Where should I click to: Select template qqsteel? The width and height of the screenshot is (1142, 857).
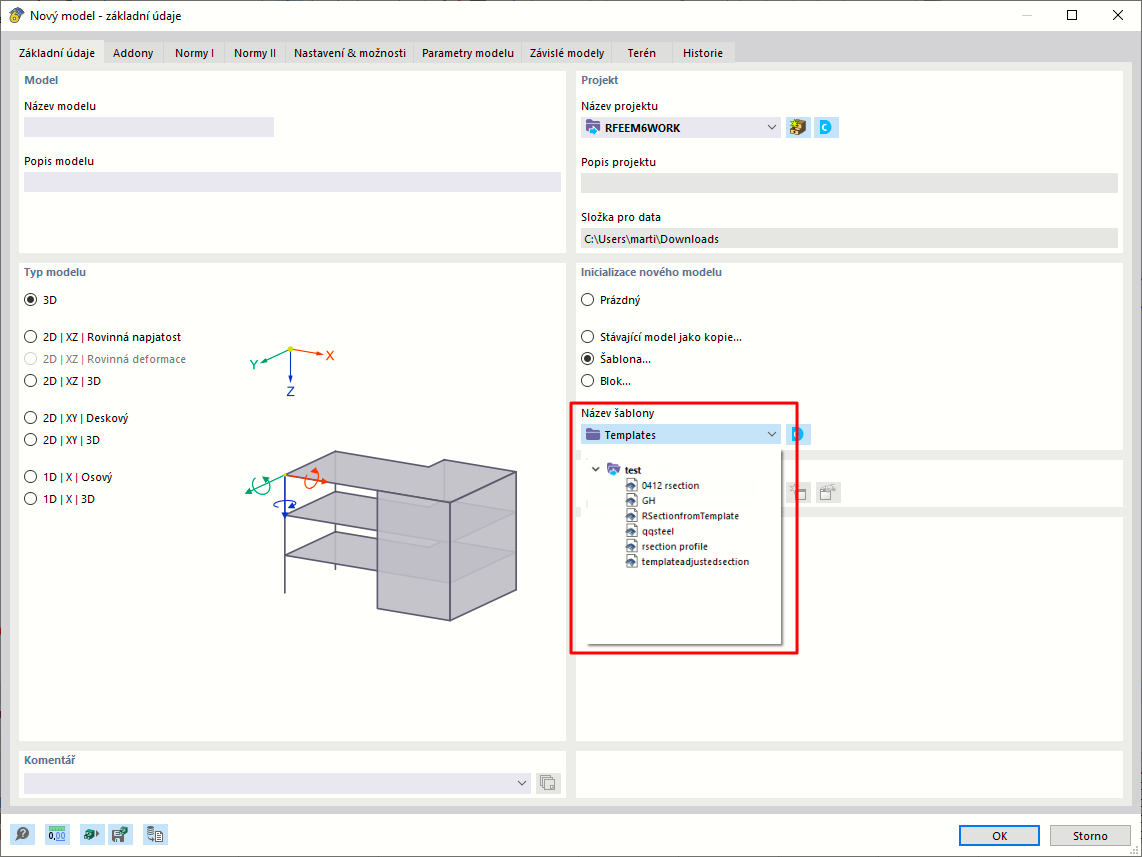tap(658, 531)
